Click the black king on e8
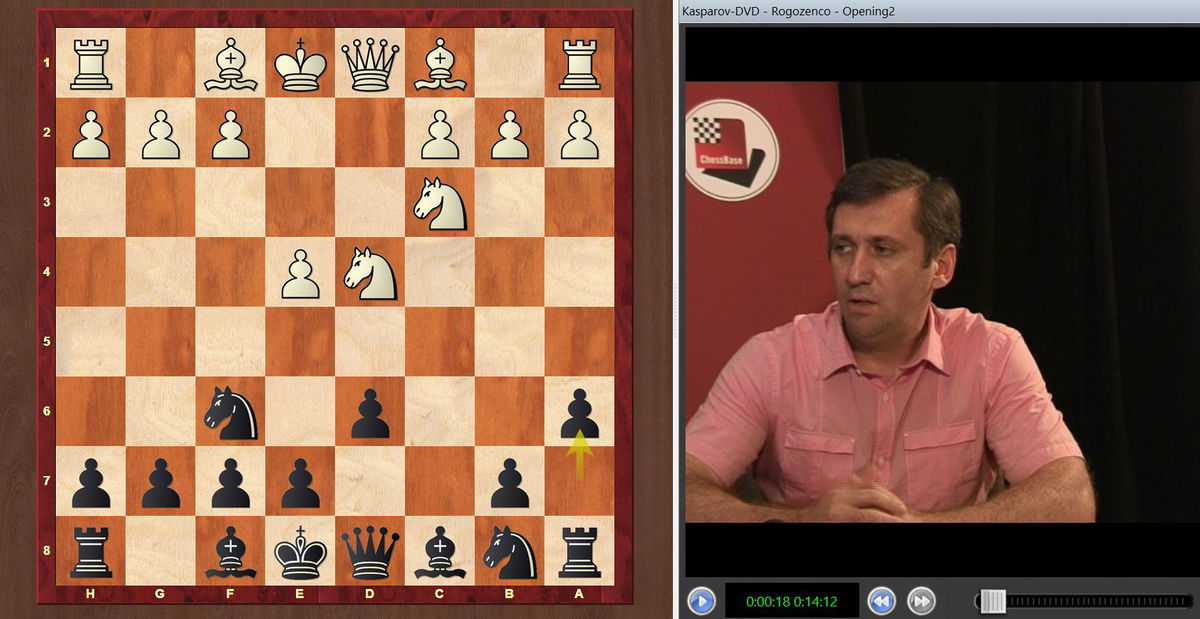 pyautogui.click(x=300, y=552)
